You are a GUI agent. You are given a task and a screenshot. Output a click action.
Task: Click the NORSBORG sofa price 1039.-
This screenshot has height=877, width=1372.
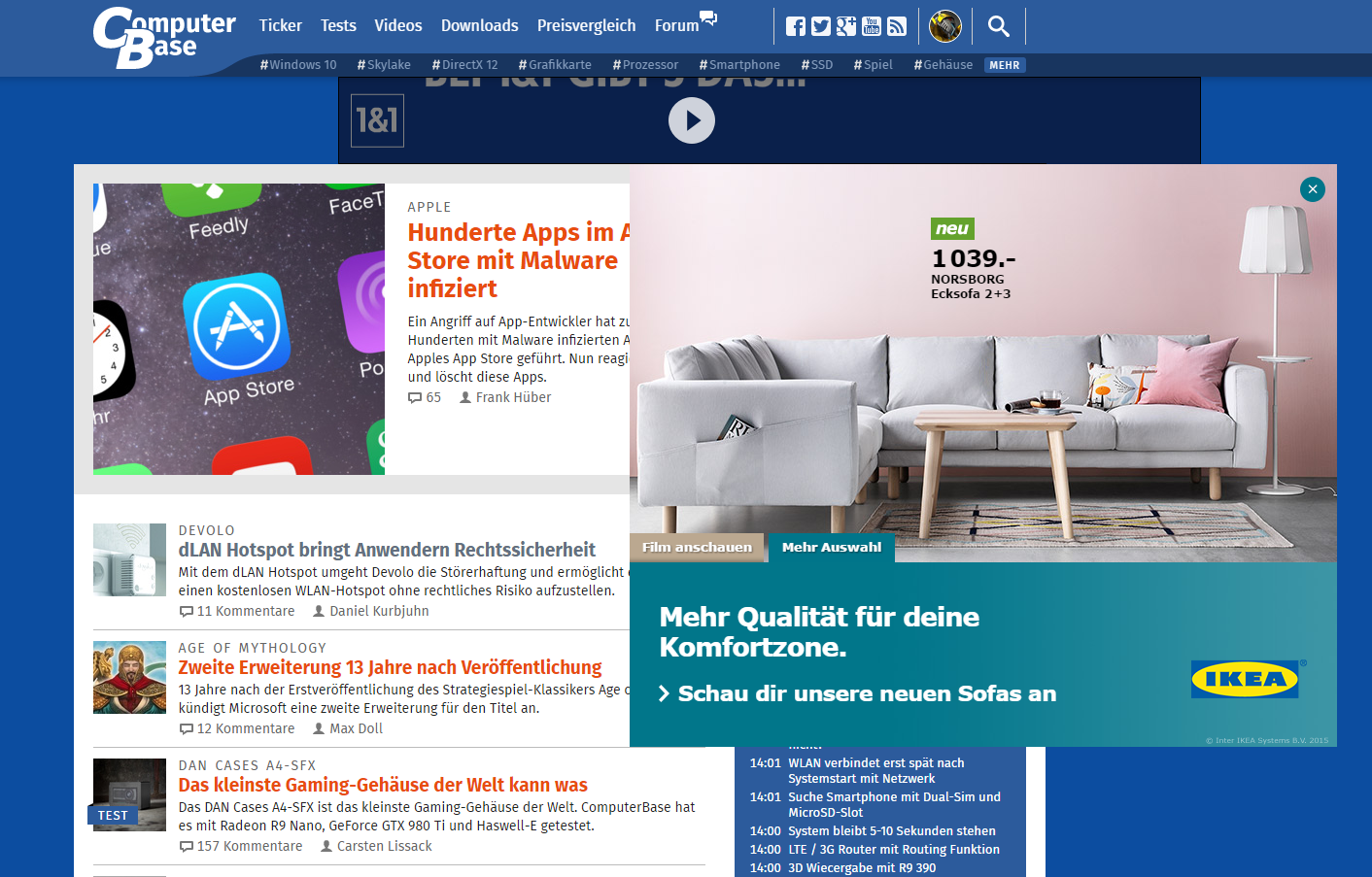click(974, 258)
